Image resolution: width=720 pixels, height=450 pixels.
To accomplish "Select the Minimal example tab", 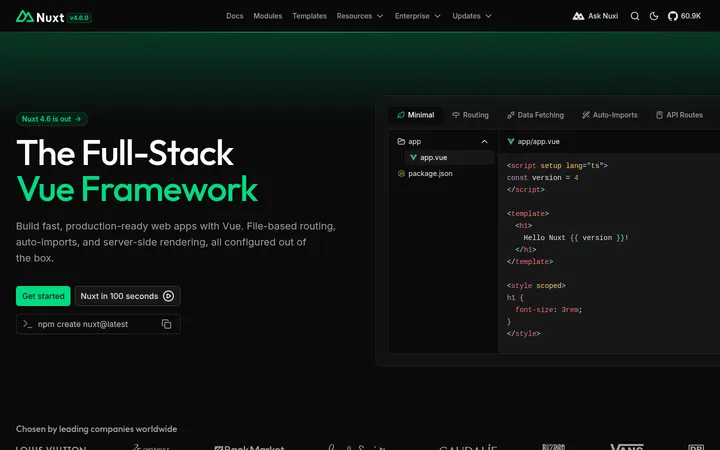I will (x=416, y=115).
